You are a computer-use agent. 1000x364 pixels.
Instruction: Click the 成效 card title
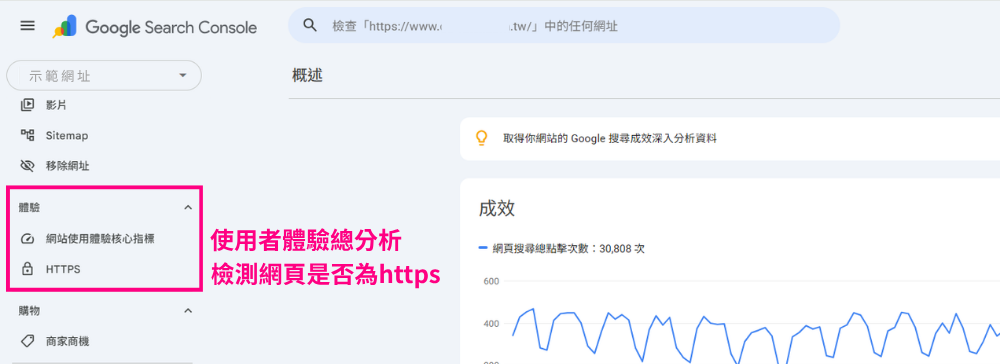(497, 209)
